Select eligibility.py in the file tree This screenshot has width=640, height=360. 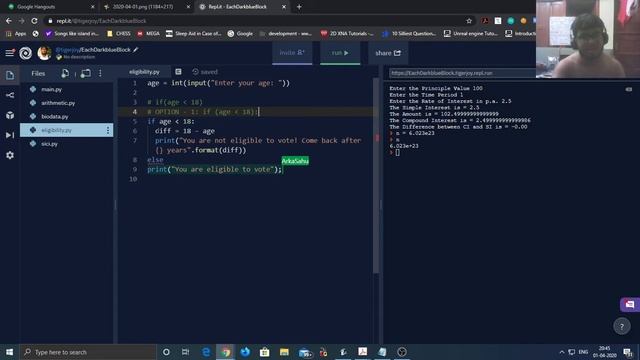(x=67, y=130)
